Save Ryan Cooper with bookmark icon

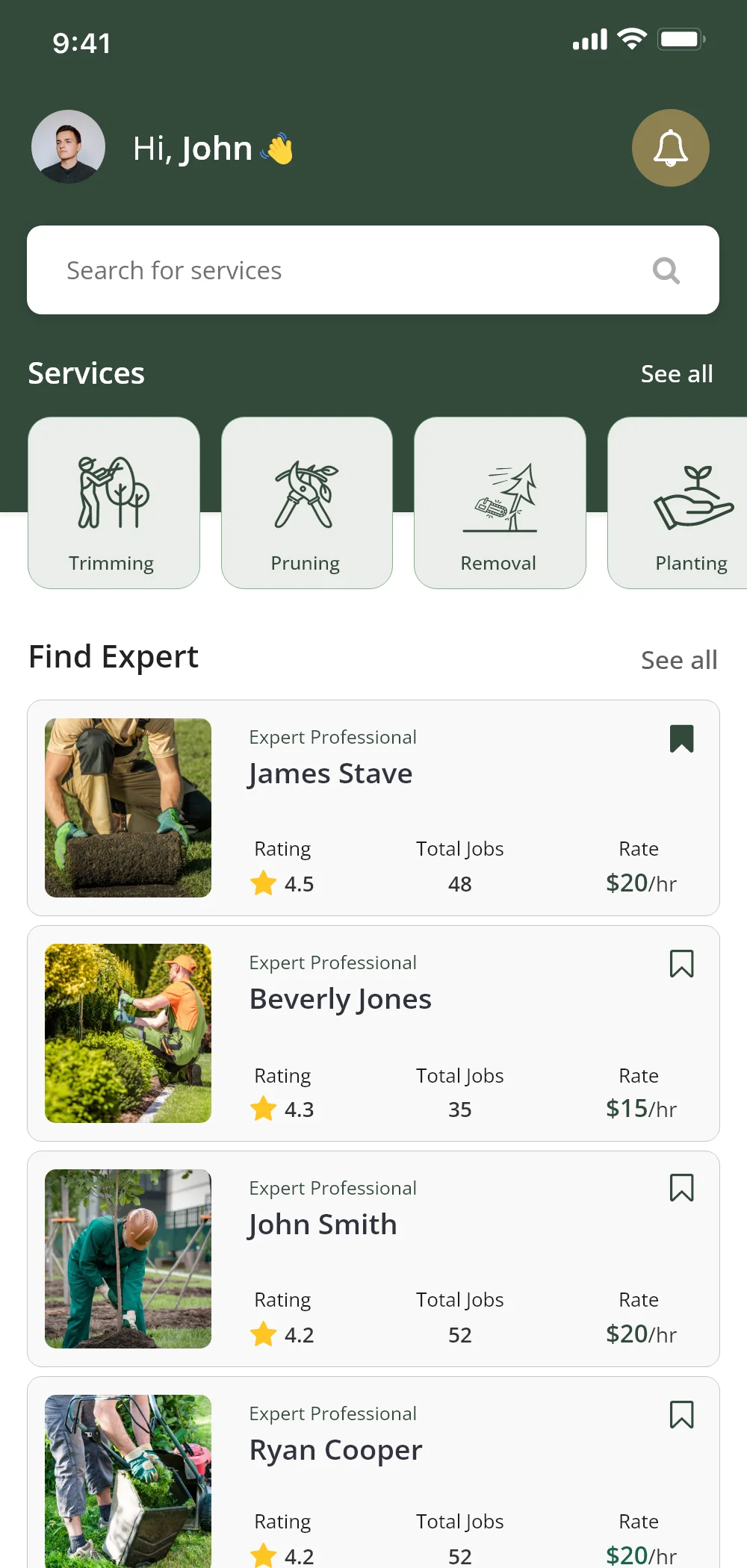[681, 1414]
